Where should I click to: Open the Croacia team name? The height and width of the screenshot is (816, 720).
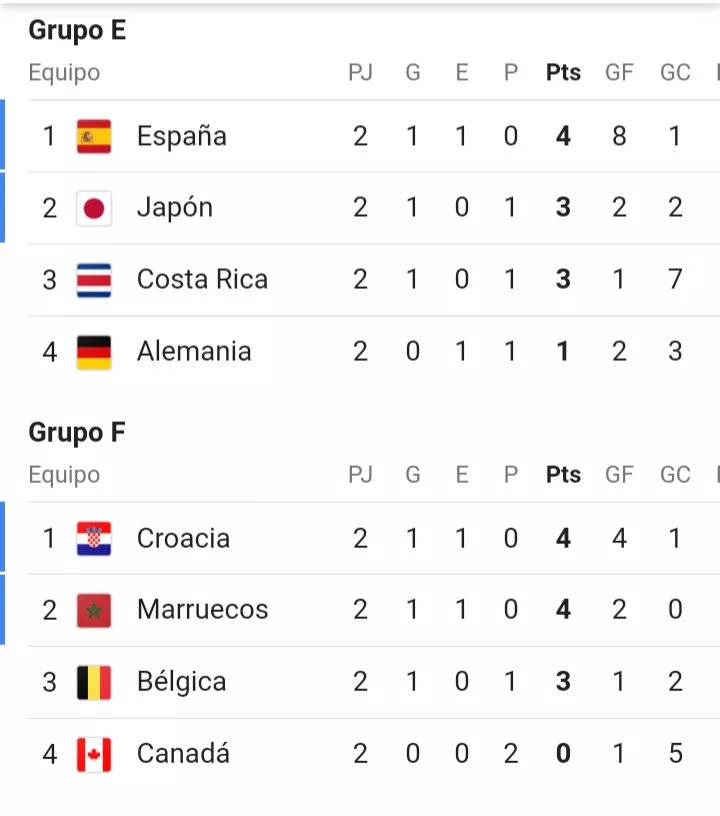[183, 538]
